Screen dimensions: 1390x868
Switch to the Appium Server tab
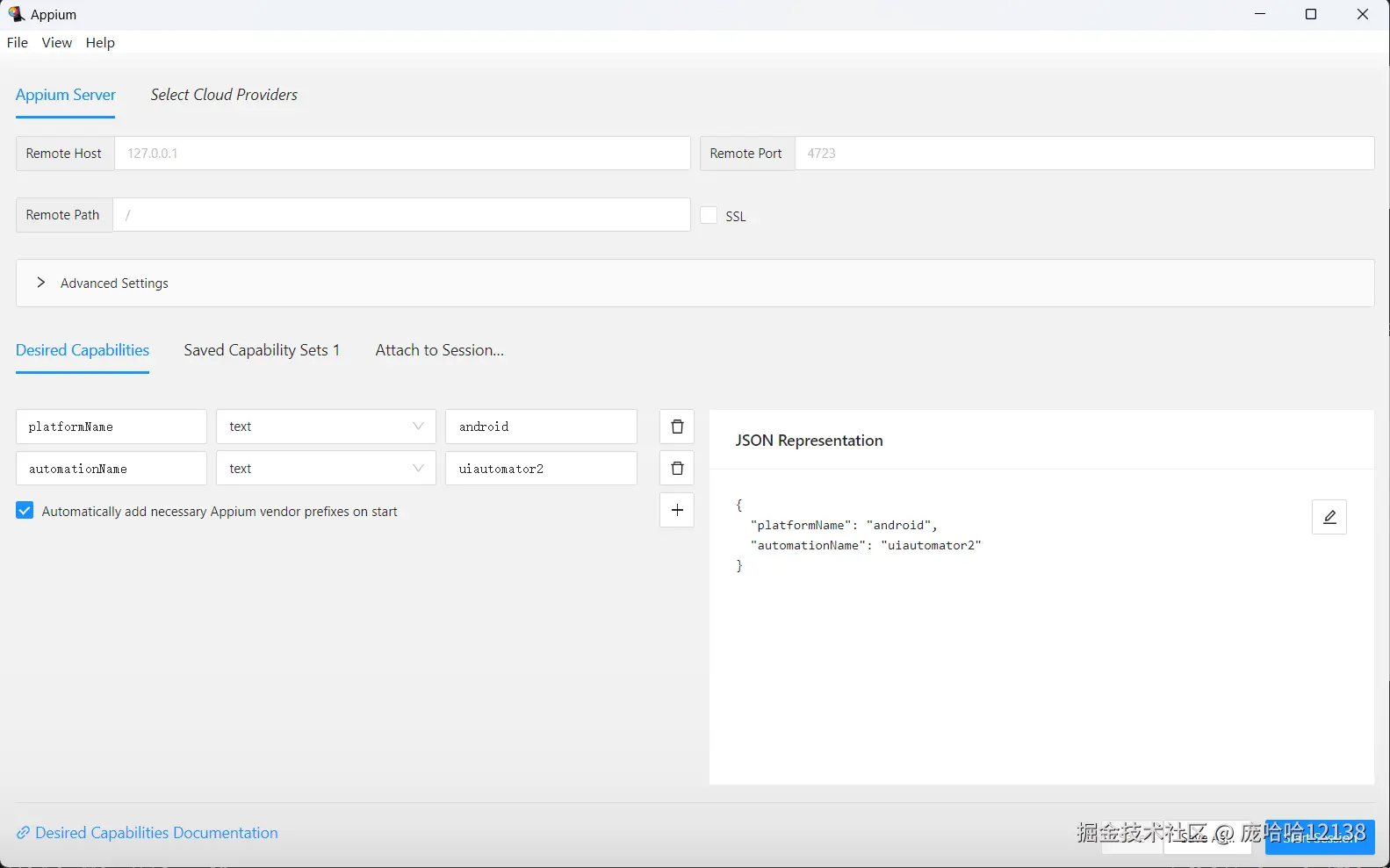66,95
